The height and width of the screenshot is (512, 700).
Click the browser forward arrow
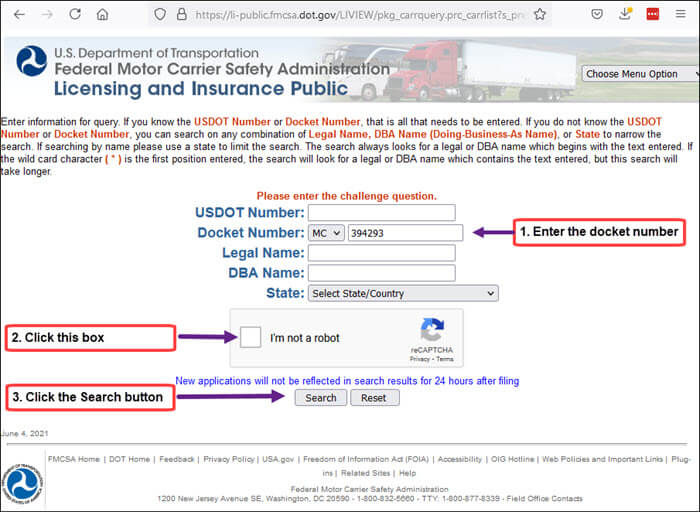[x=47, y=15]
